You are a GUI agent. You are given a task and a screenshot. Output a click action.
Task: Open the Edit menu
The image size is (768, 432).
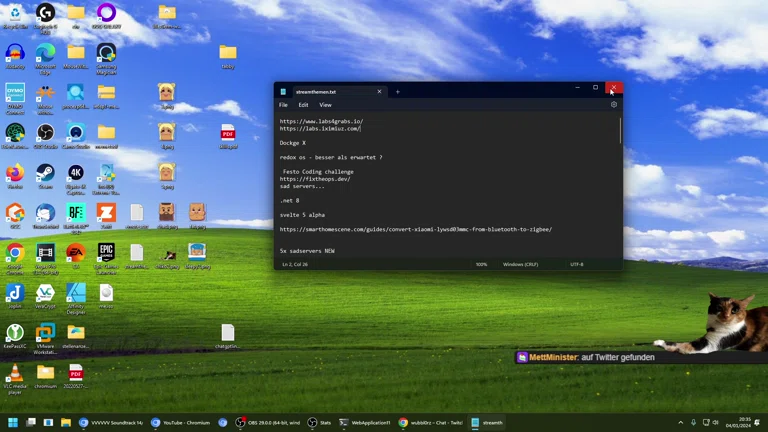(x=303, y=105)
